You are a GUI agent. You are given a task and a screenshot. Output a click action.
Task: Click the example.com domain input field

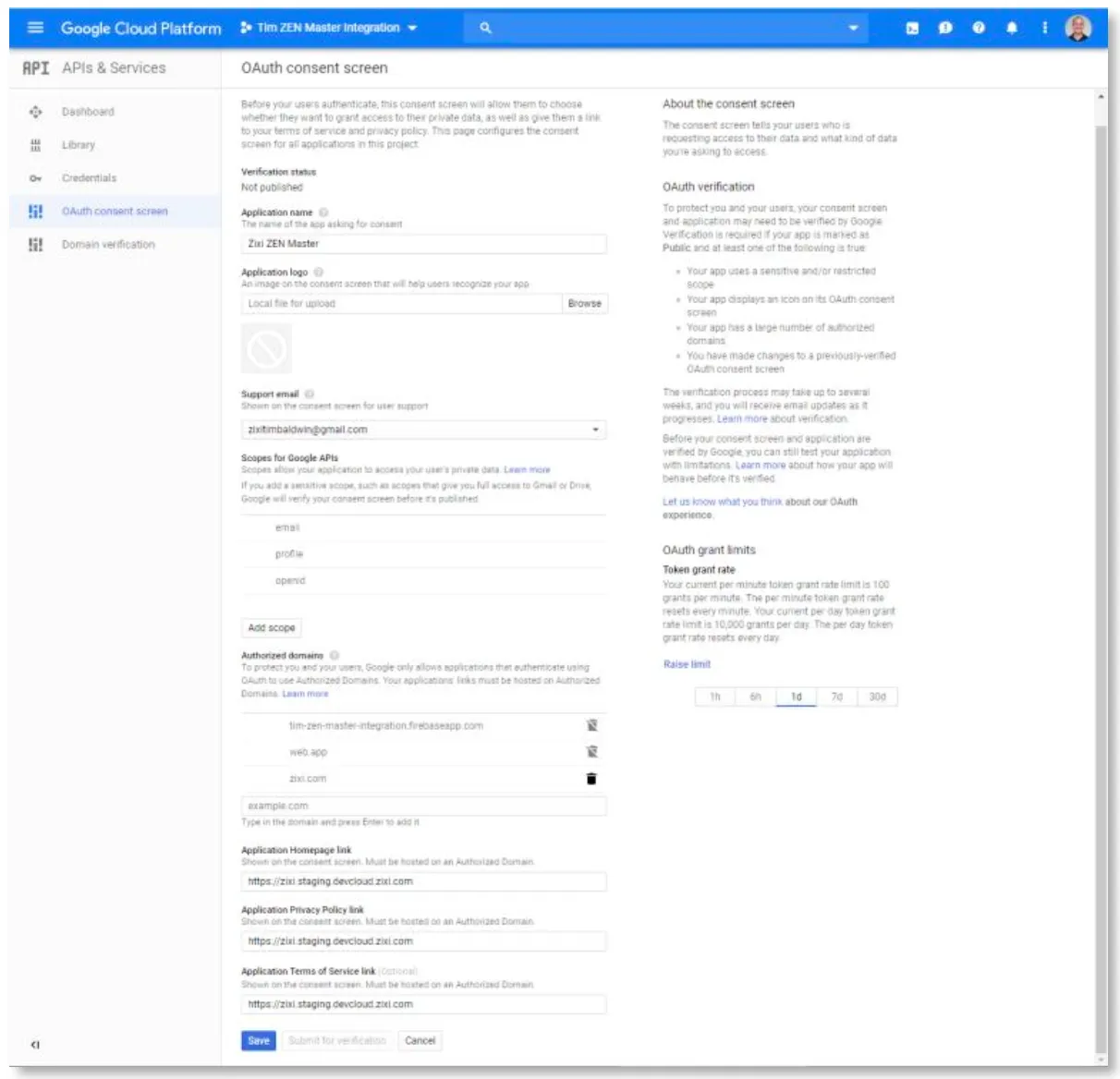[x=424, y=806]
